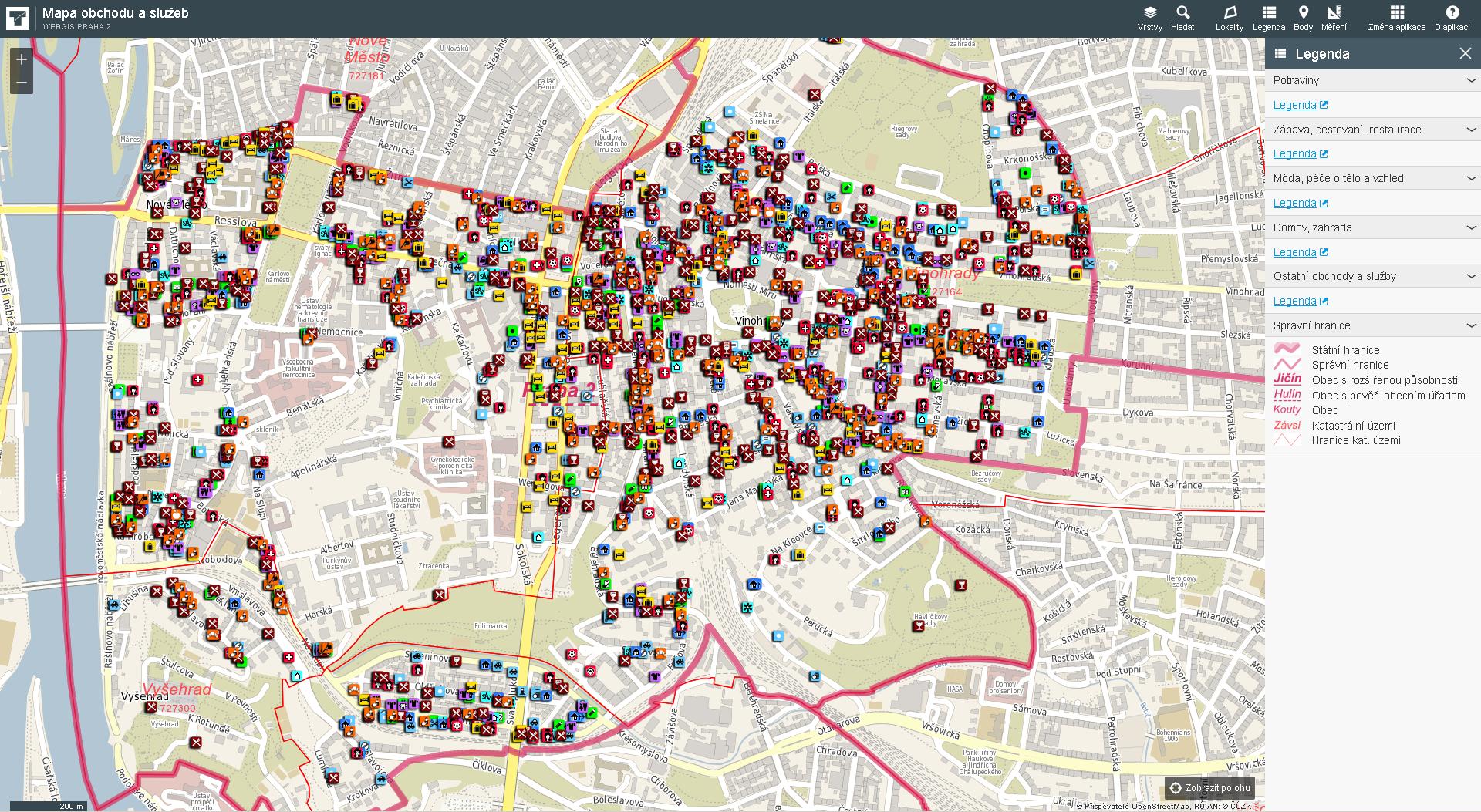This screenshot has width=1481, height=812.
Task: Open Legenda link under Domov, zahrada
Action: (x=1300, y=252)
